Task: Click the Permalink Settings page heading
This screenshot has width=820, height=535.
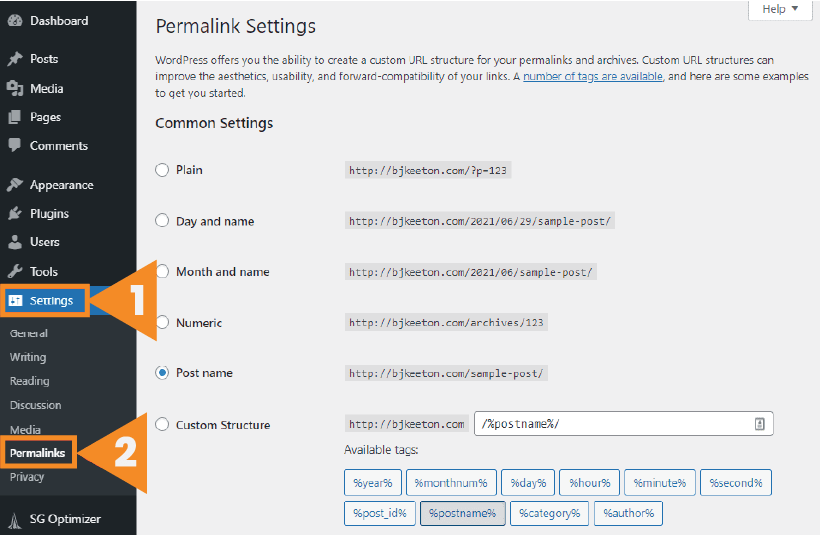Action: point(235,26)
